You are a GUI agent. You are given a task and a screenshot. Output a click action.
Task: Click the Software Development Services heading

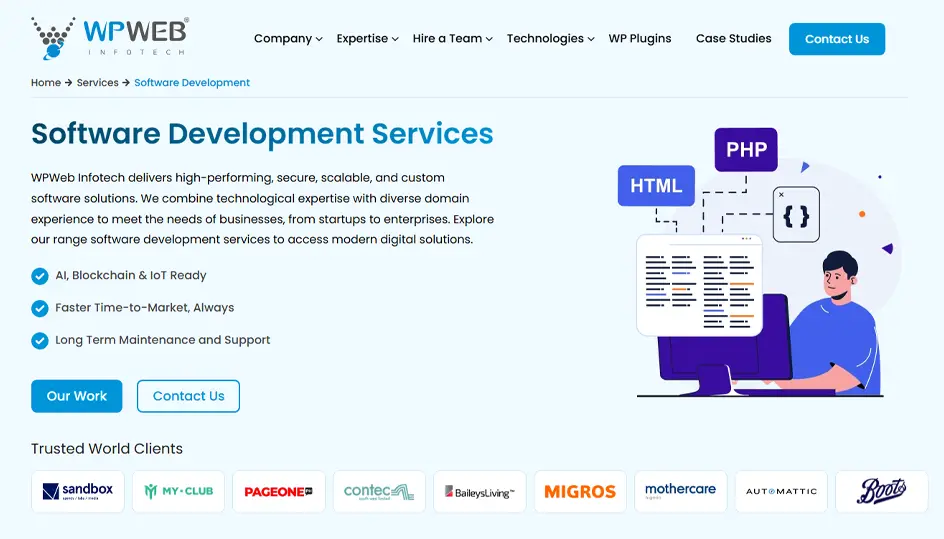click(x=262, y=134)
